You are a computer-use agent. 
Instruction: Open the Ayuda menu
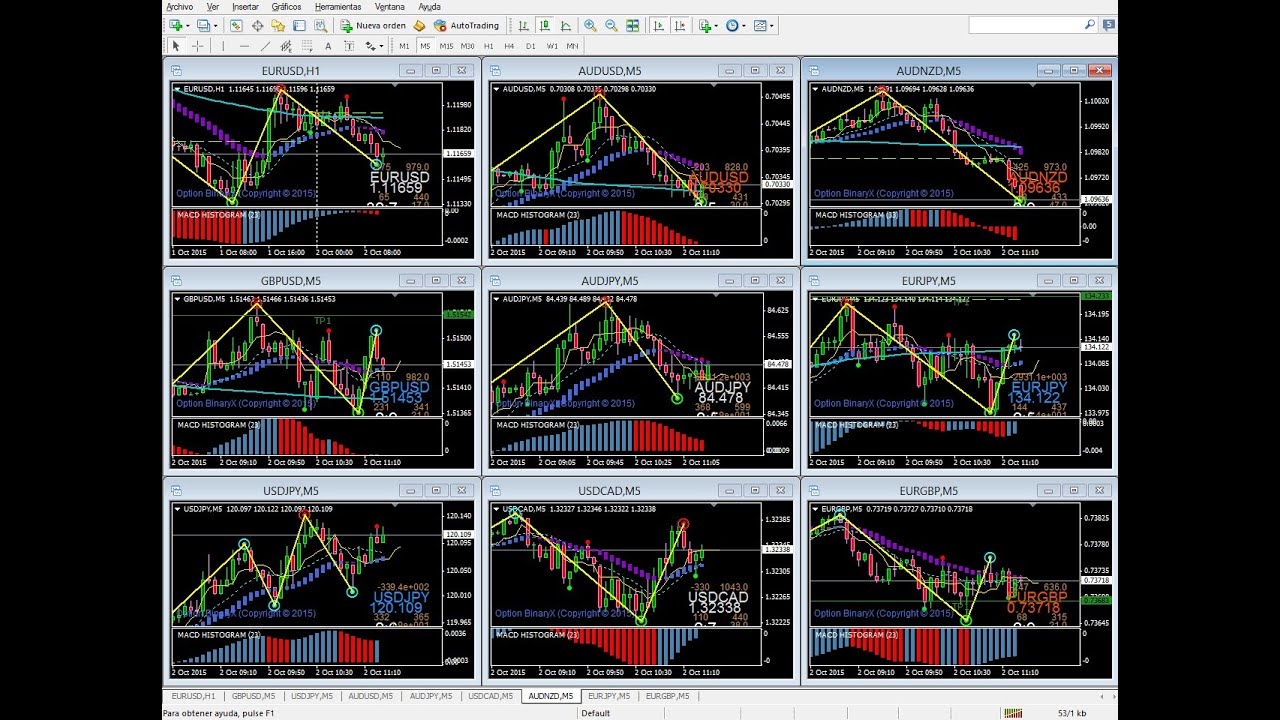pyautogui.click(x=429, y=6)
